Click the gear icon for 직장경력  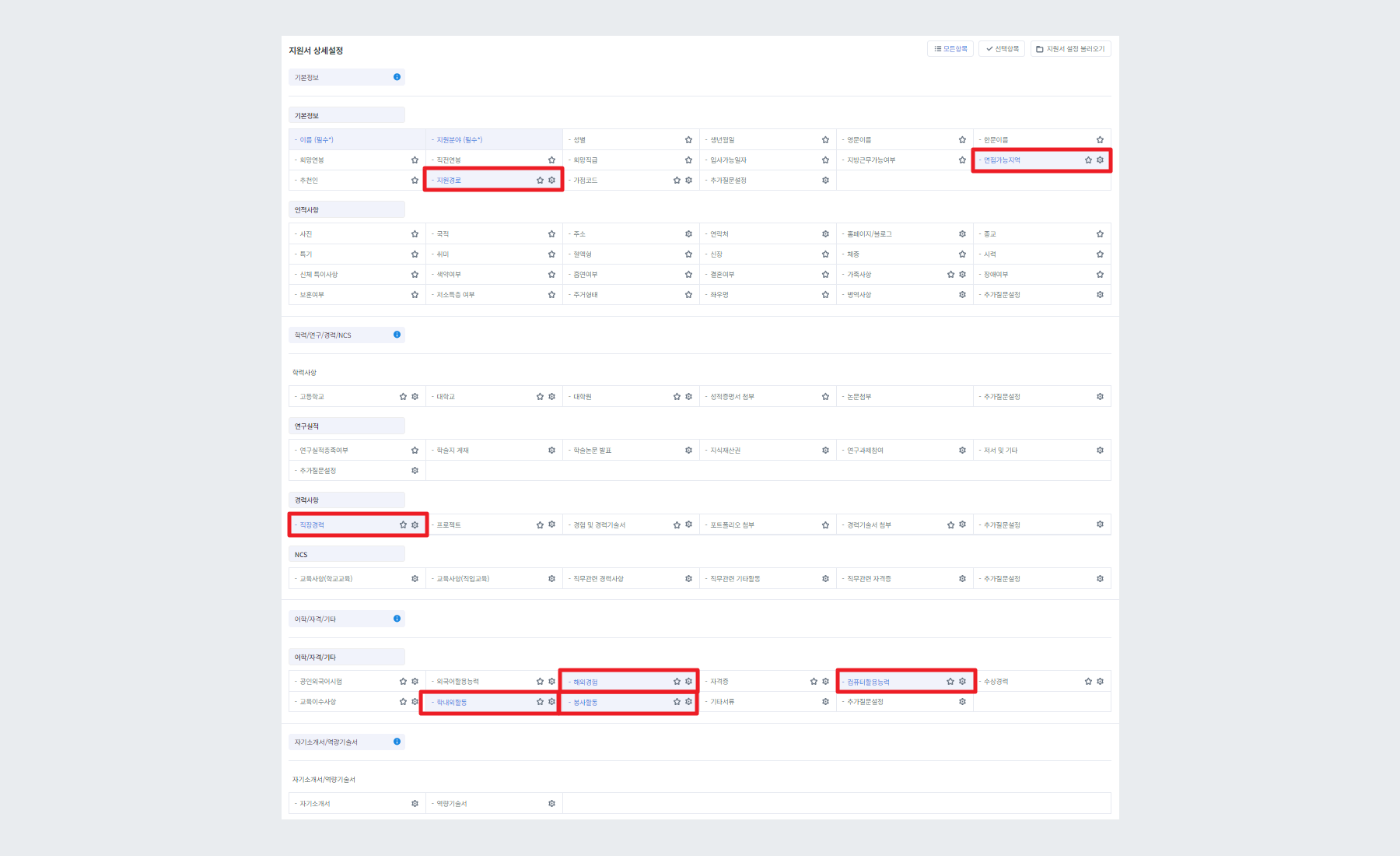click(x=415, y=525)
